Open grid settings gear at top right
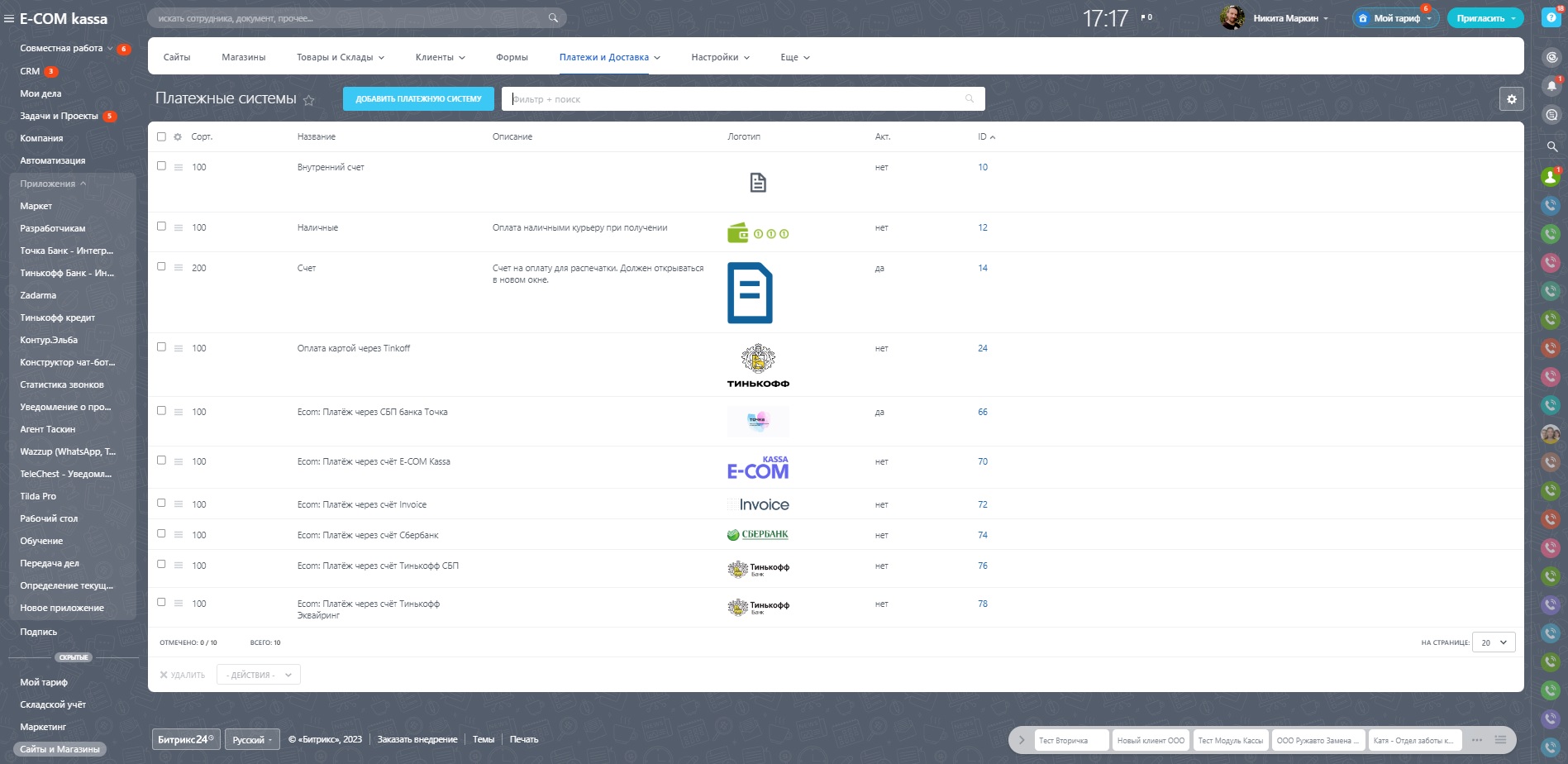1568x764 pixels. coord(1511,99)
